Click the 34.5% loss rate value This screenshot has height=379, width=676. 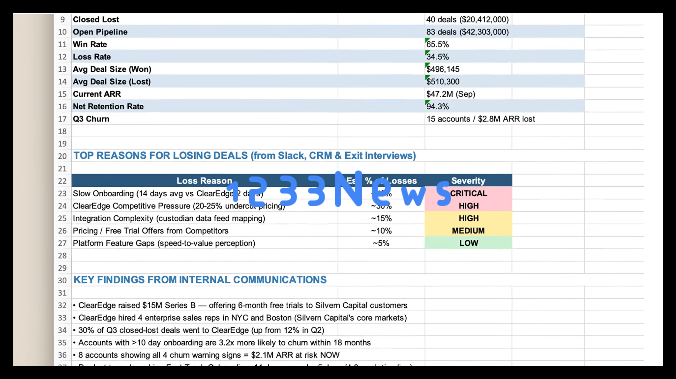click(468, 57)
